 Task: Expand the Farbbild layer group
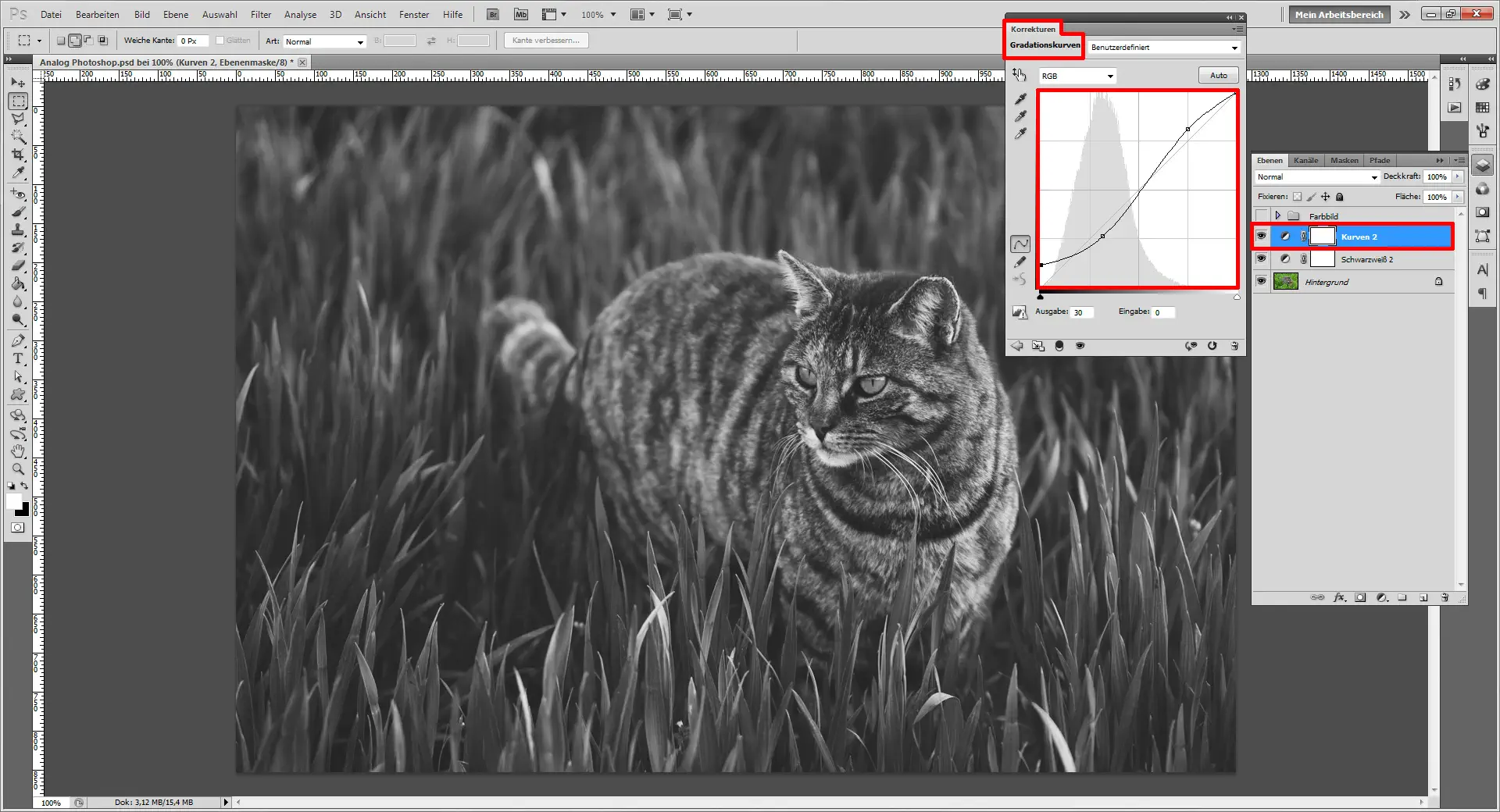(x=1279, y=216)
